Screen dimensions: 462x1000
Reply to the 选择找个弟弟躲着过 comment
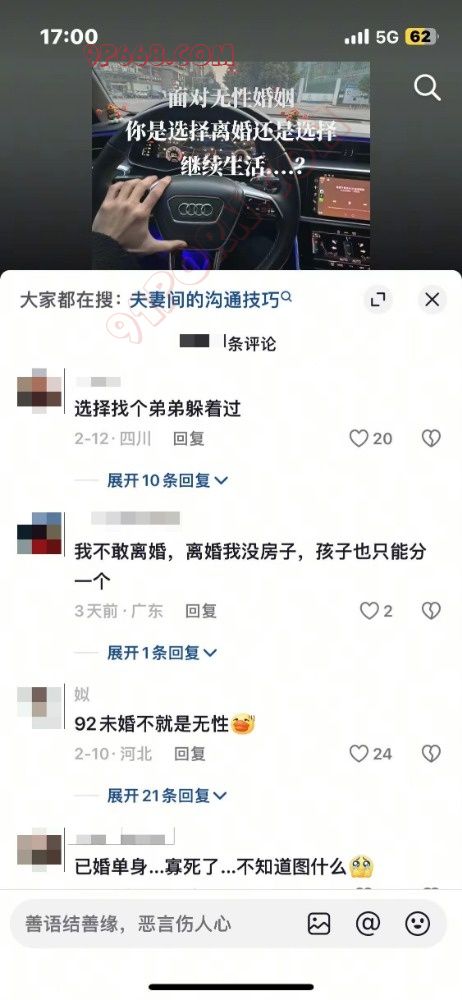(x=189, y=439)
